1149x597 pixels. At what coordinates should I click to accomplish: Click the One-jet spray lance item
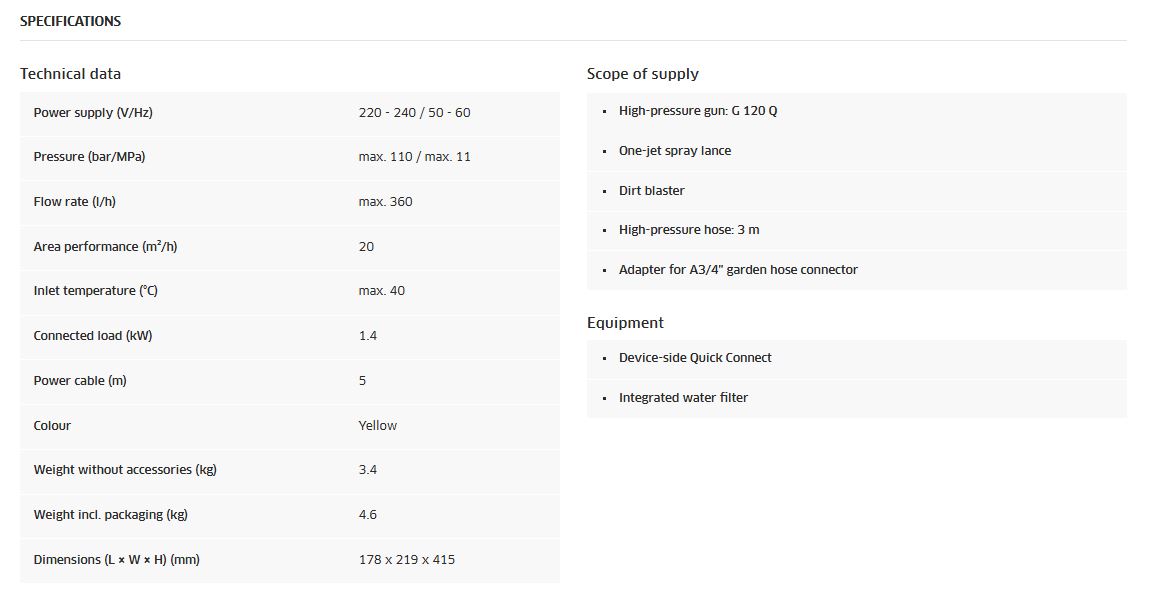pos(675,151)
